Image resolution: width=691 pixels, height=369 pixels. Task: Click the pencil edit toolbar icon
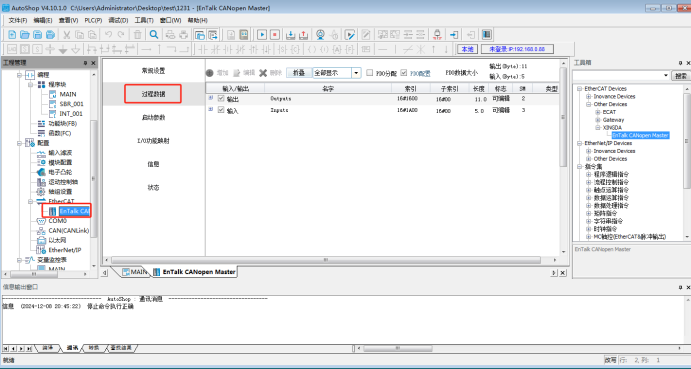[366, 34]
